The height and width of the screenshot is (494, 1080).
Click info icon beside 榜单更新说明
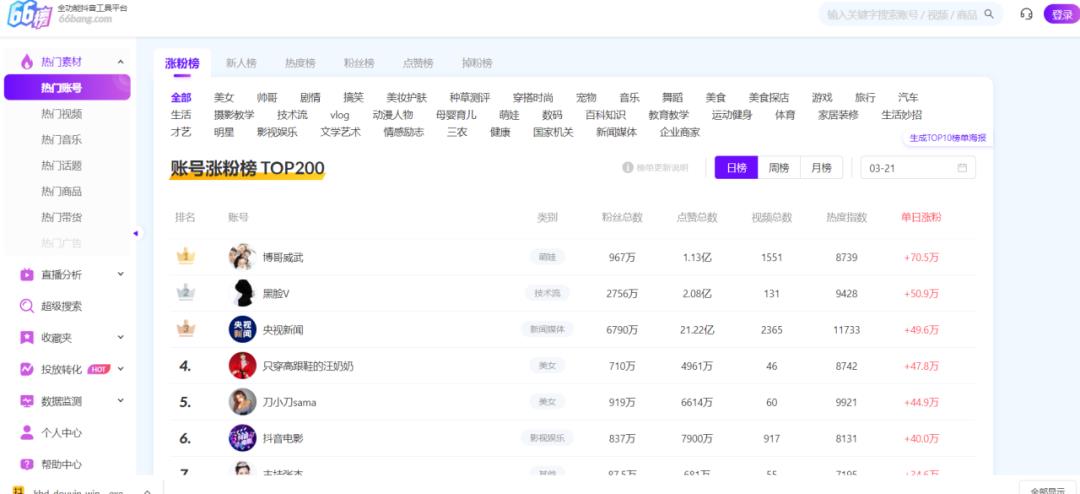pos(628,168)
